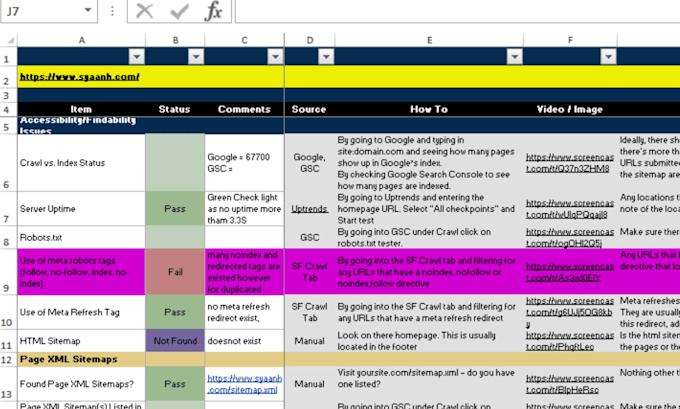The height and width of the screenshot is (409, 680).
Task: Select the GSC source cell in Robots.txt row
Action: coord(310,238)
